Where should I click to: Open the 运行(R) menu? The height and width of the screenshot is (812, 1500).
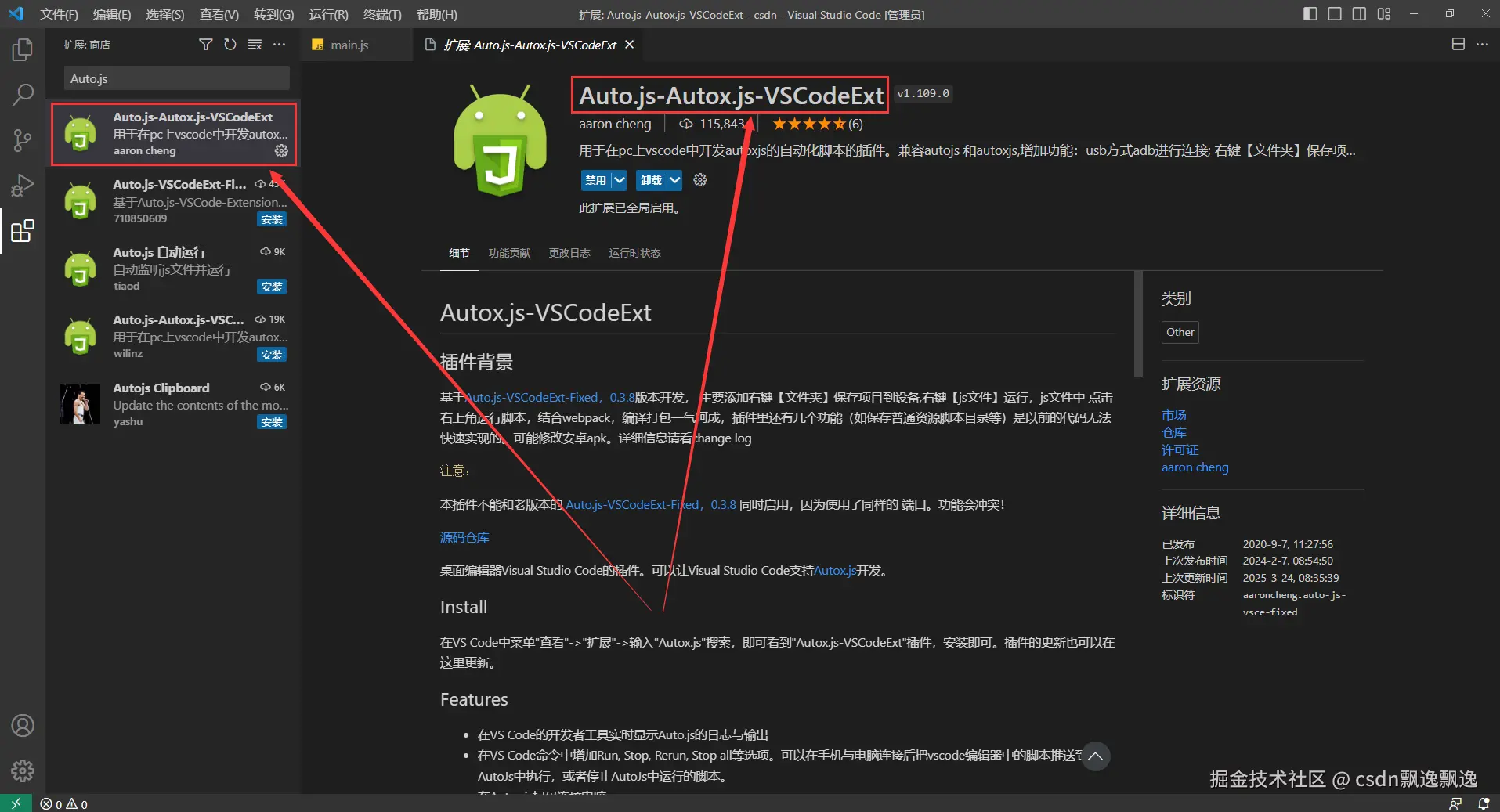click(x=328, y=15)
